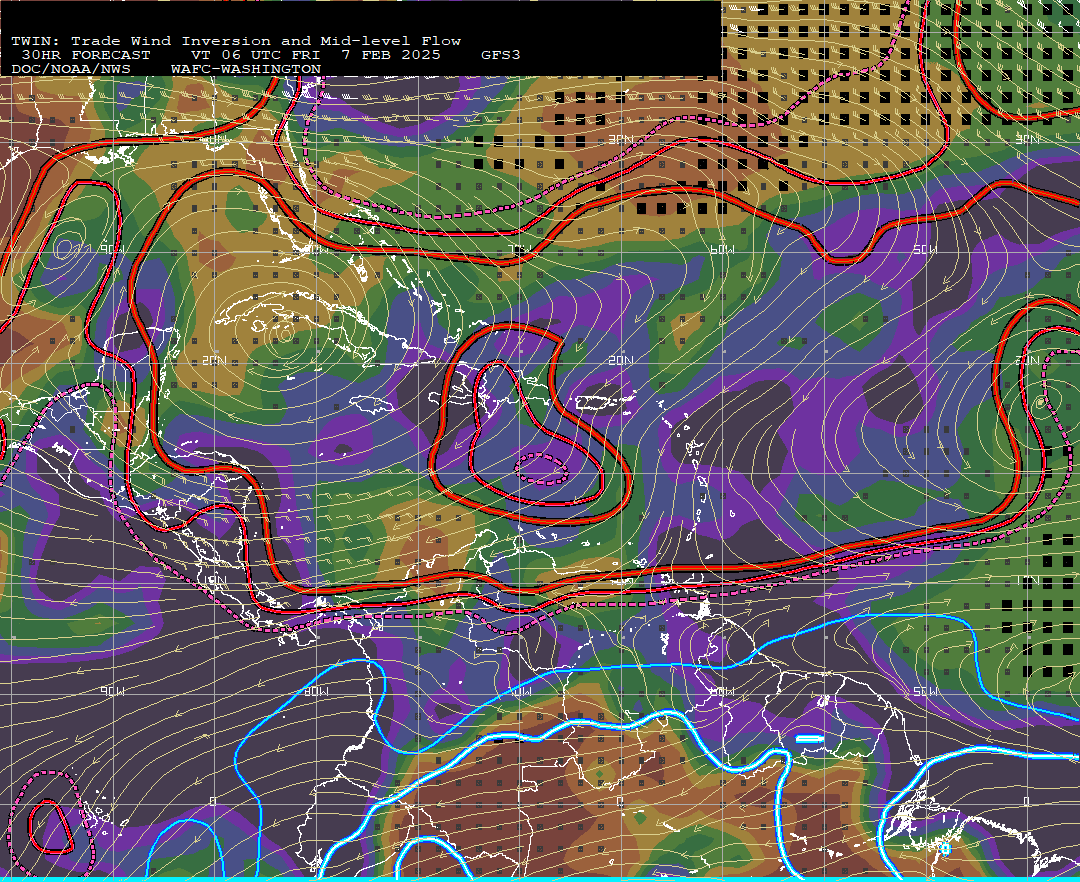Click the 20N label west of Cuba

click(x=214, y=361)
